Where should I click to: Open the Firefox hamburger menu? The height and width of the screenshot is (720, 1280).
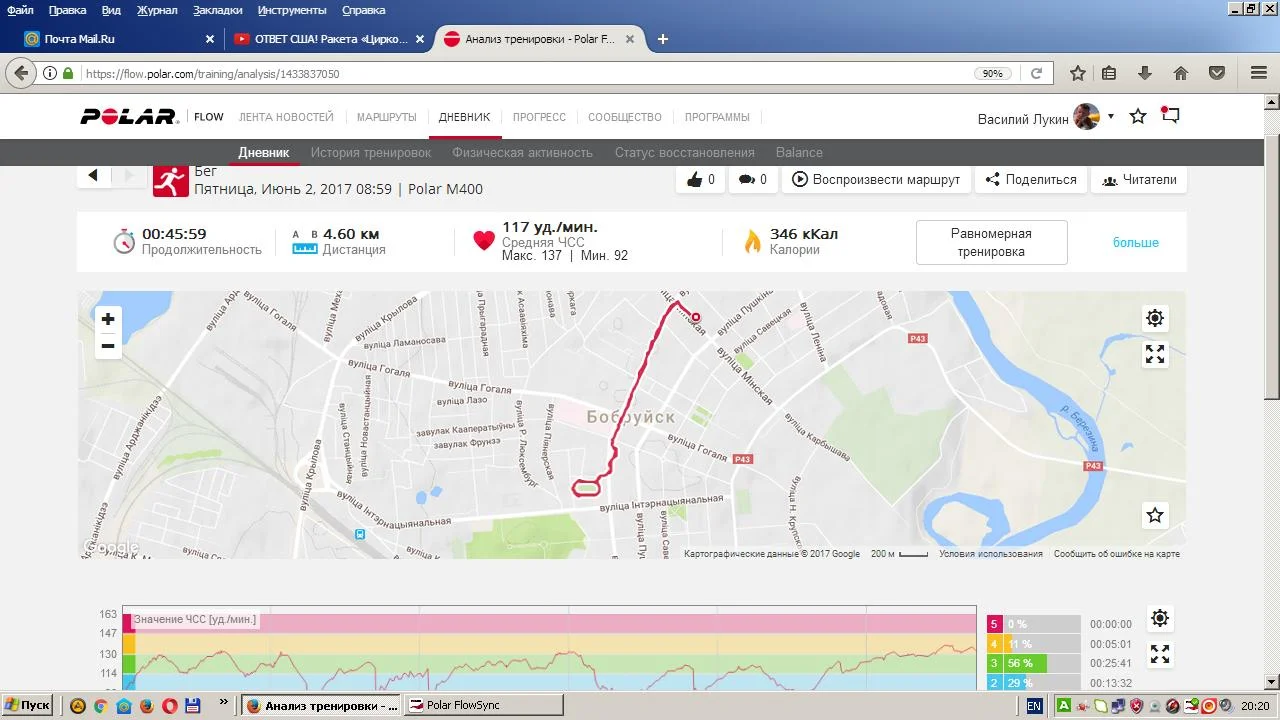pos(1259,73)
